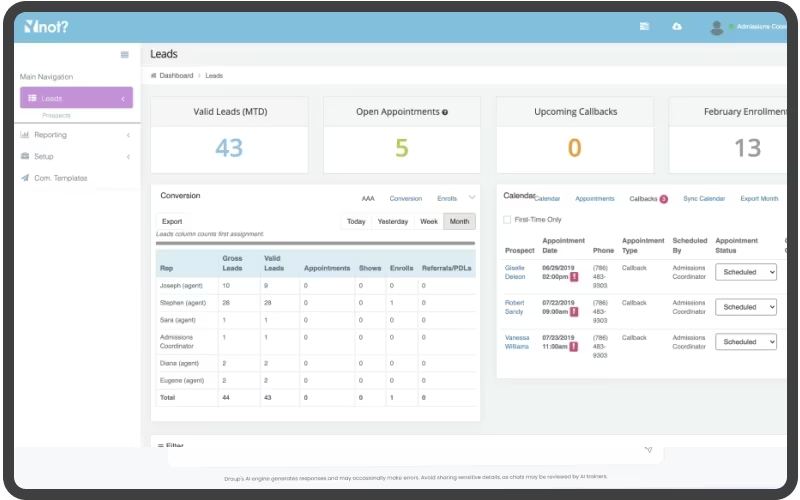Click the Valid Leads (MTD) value 43
Viewport: 800px width, 500px height.
229,148
